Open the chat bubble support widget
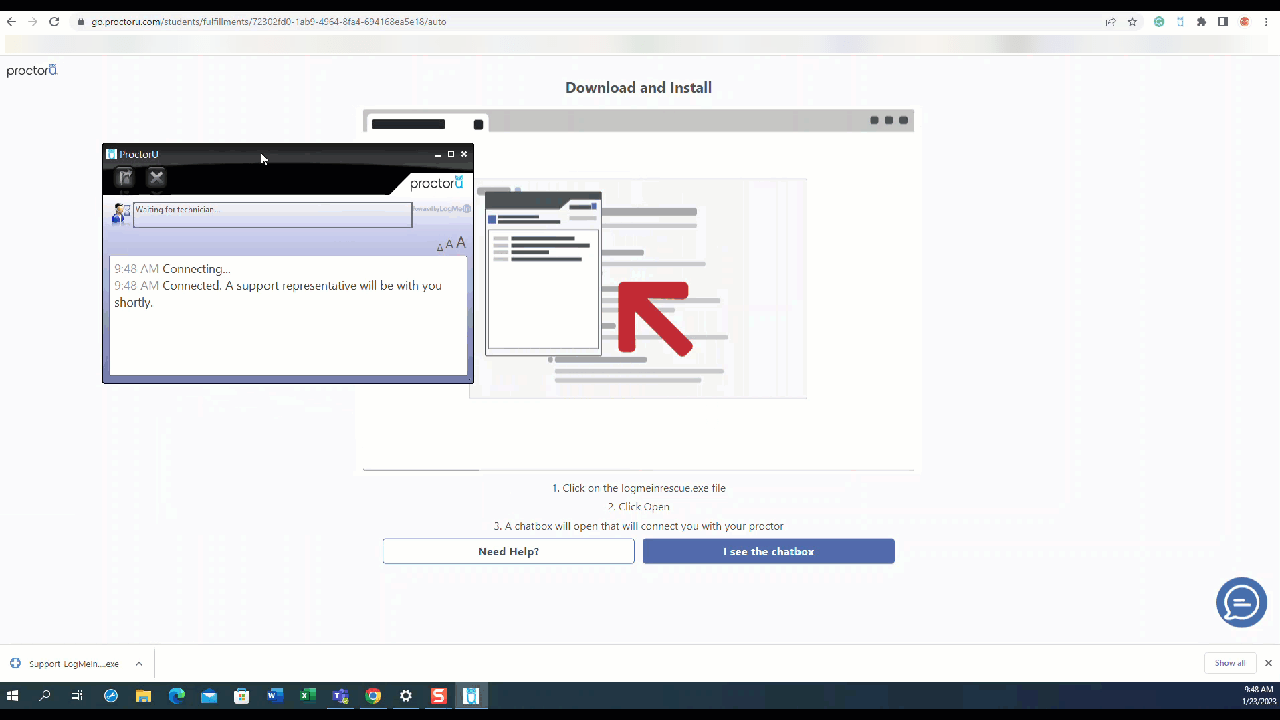 pos(1241,602)
